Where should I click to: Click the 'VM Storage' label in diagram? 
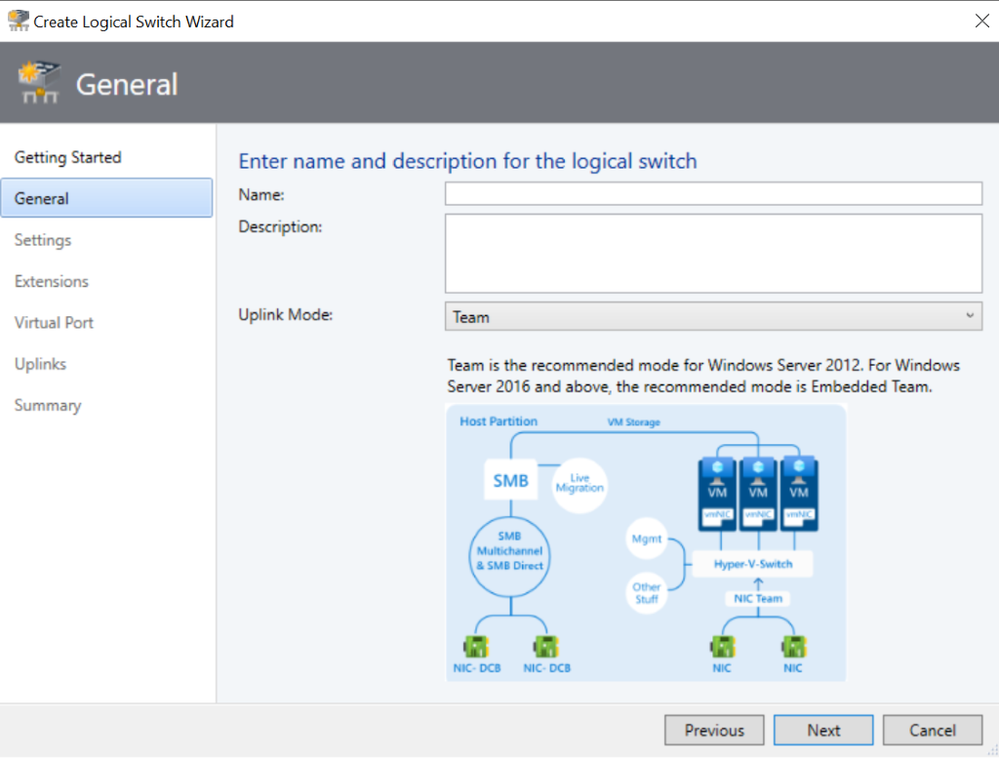coord(633,422)
